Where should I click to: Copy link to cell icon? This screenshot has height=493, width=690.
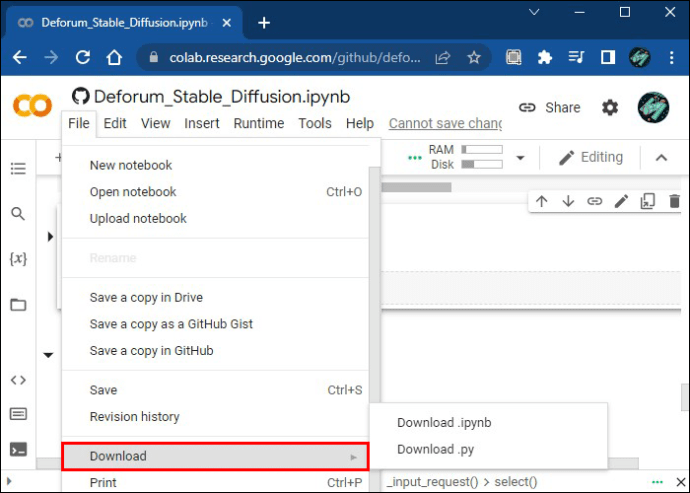[x=595, y=201]
